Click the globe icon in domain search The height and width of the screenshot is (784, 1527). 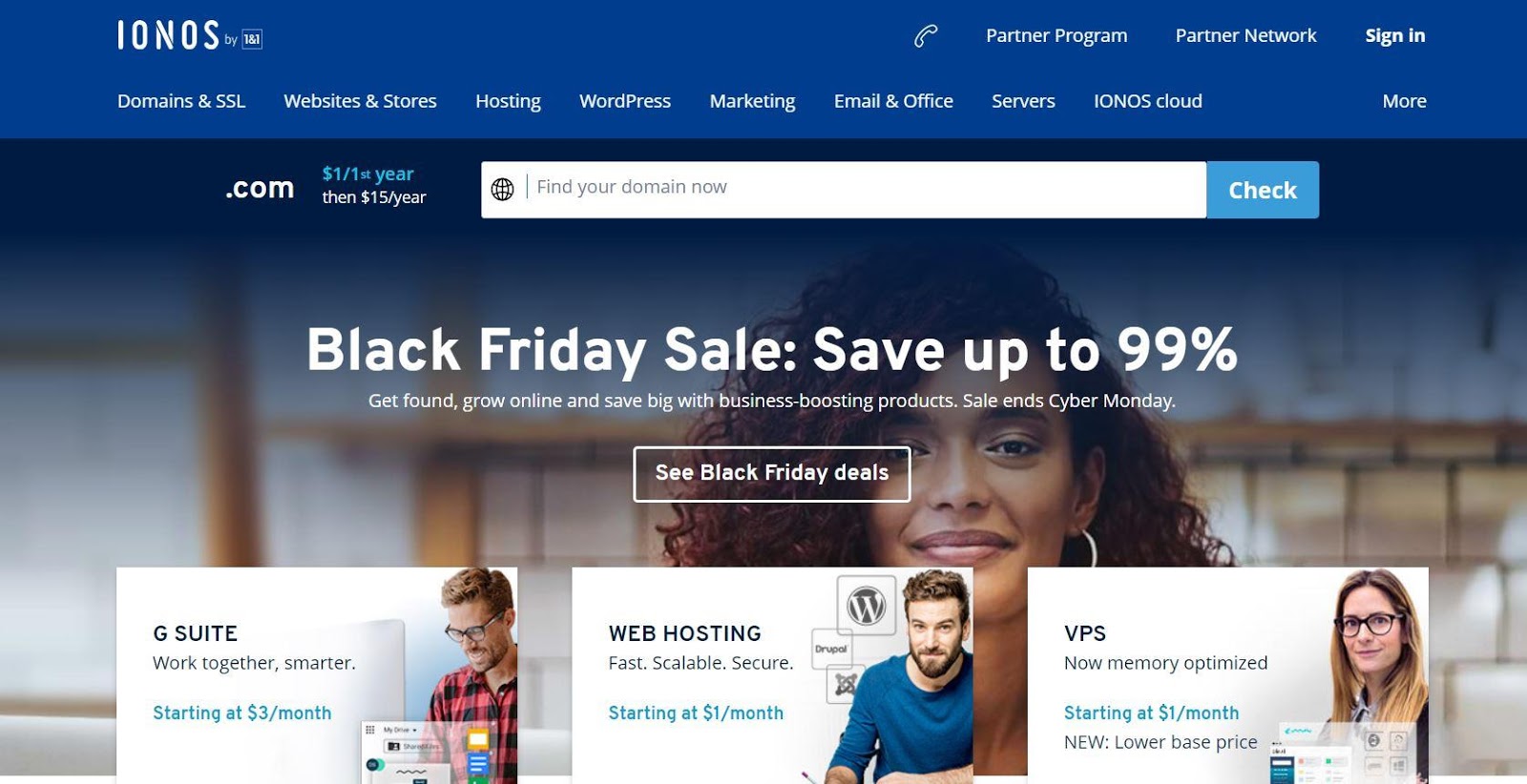tap(503, 189)
